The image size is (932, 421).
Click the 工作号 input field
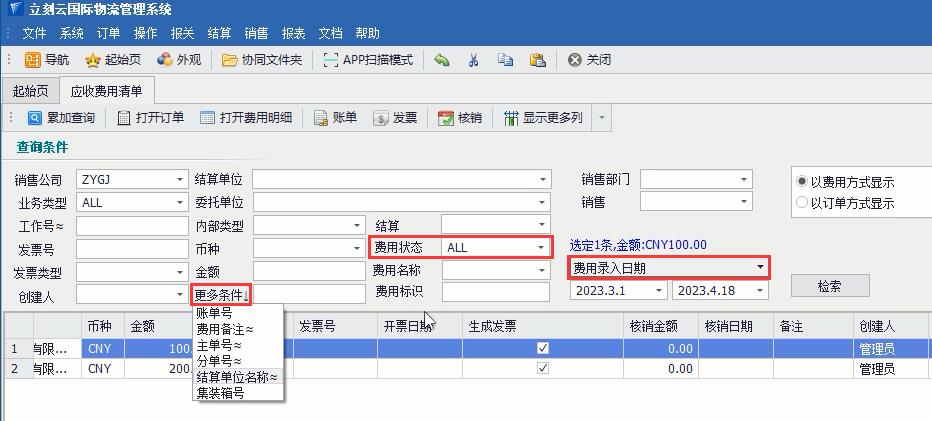pos(132,225)
